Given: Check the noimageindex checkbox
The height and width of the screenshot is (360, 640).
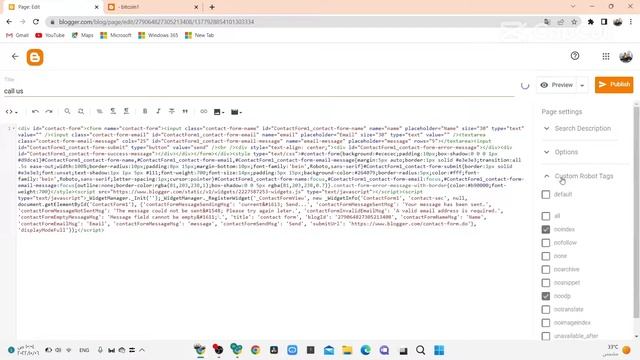Looking at the screenshot, I should [546, 322].
